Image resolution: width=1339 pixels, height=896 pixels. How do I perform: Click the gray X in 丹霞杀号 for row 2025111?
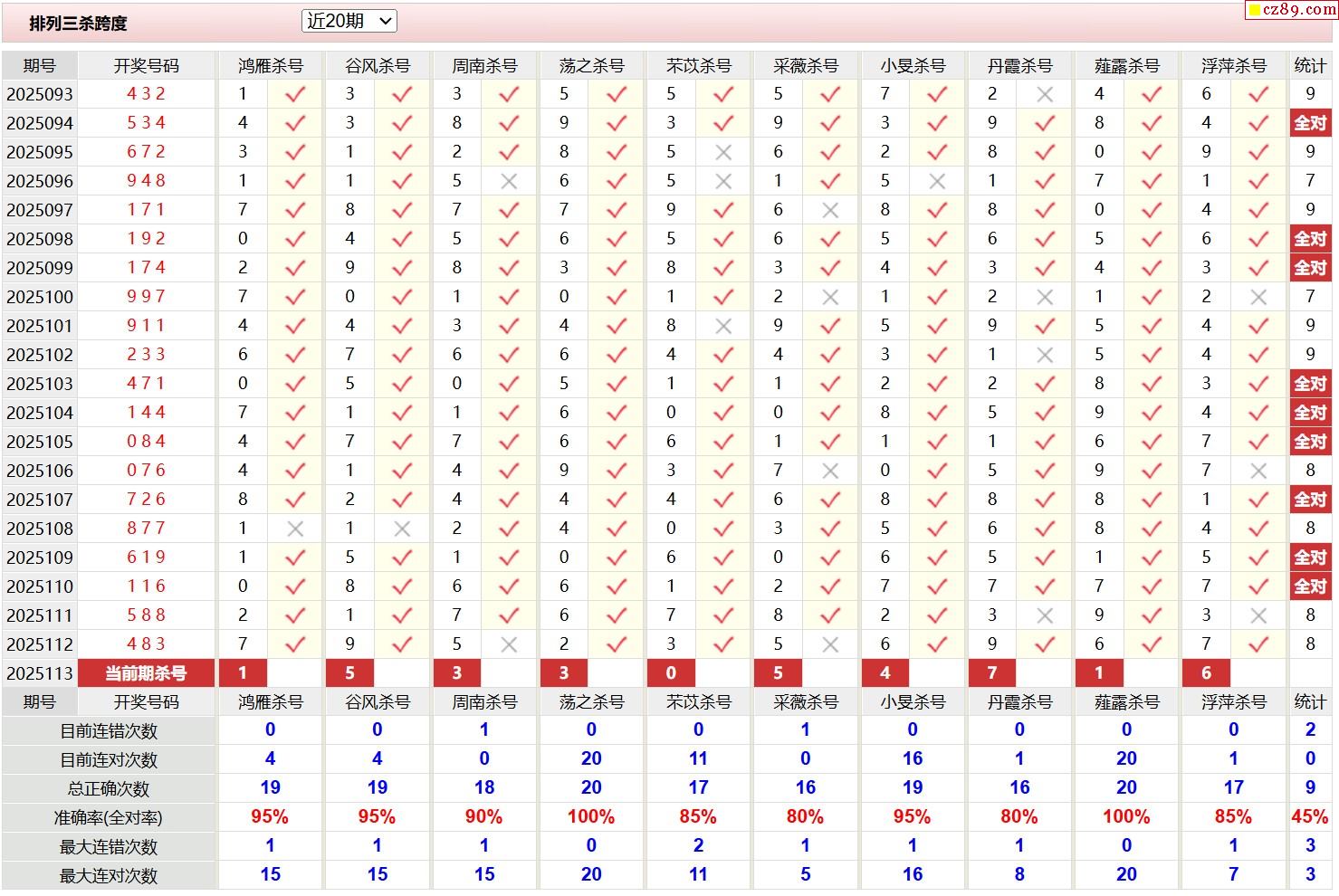1045,615
